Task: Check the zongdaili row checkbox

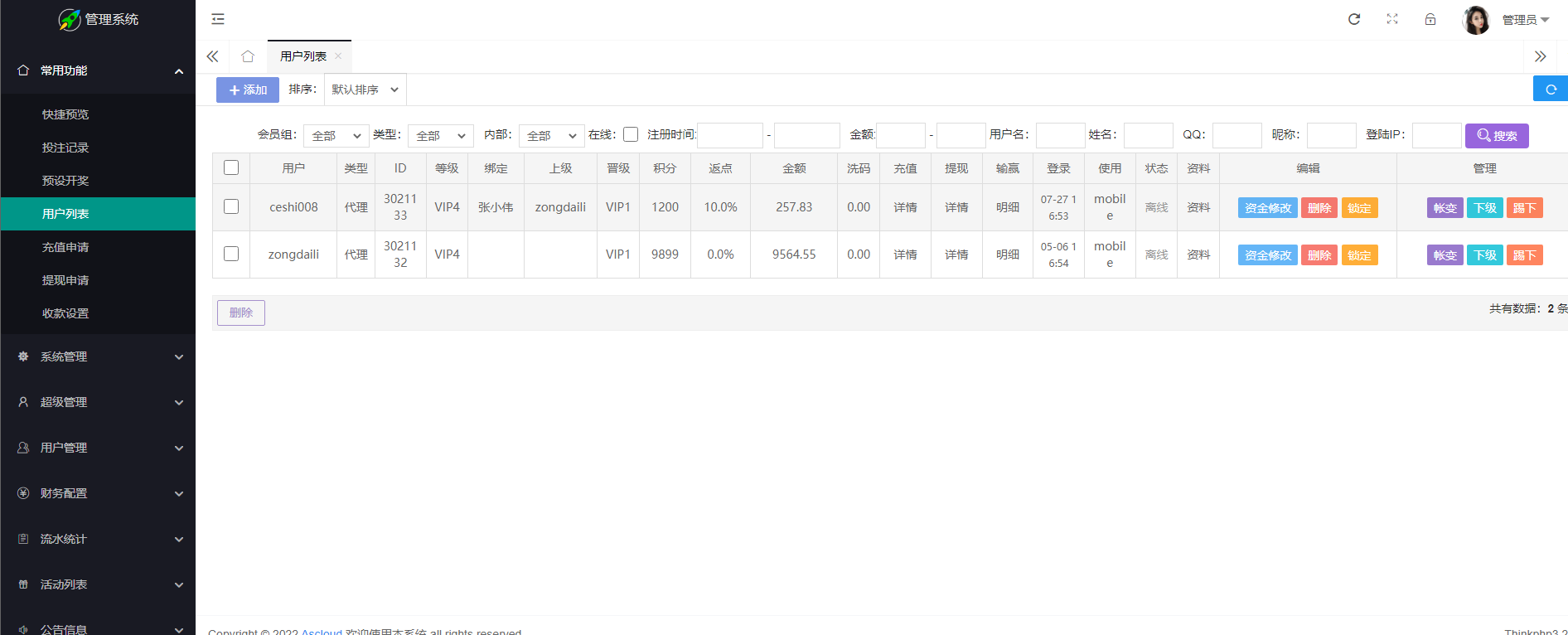Action: [231, 254]
